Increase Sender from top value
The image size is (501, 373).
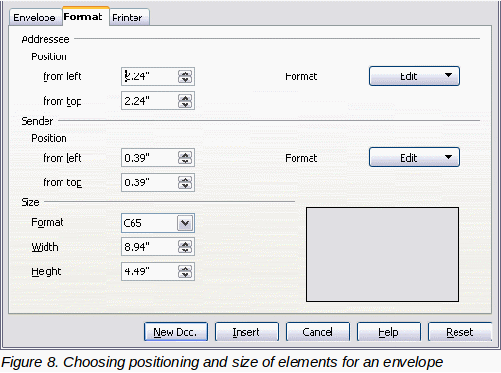pyautogui.click(x=185, y=179)
